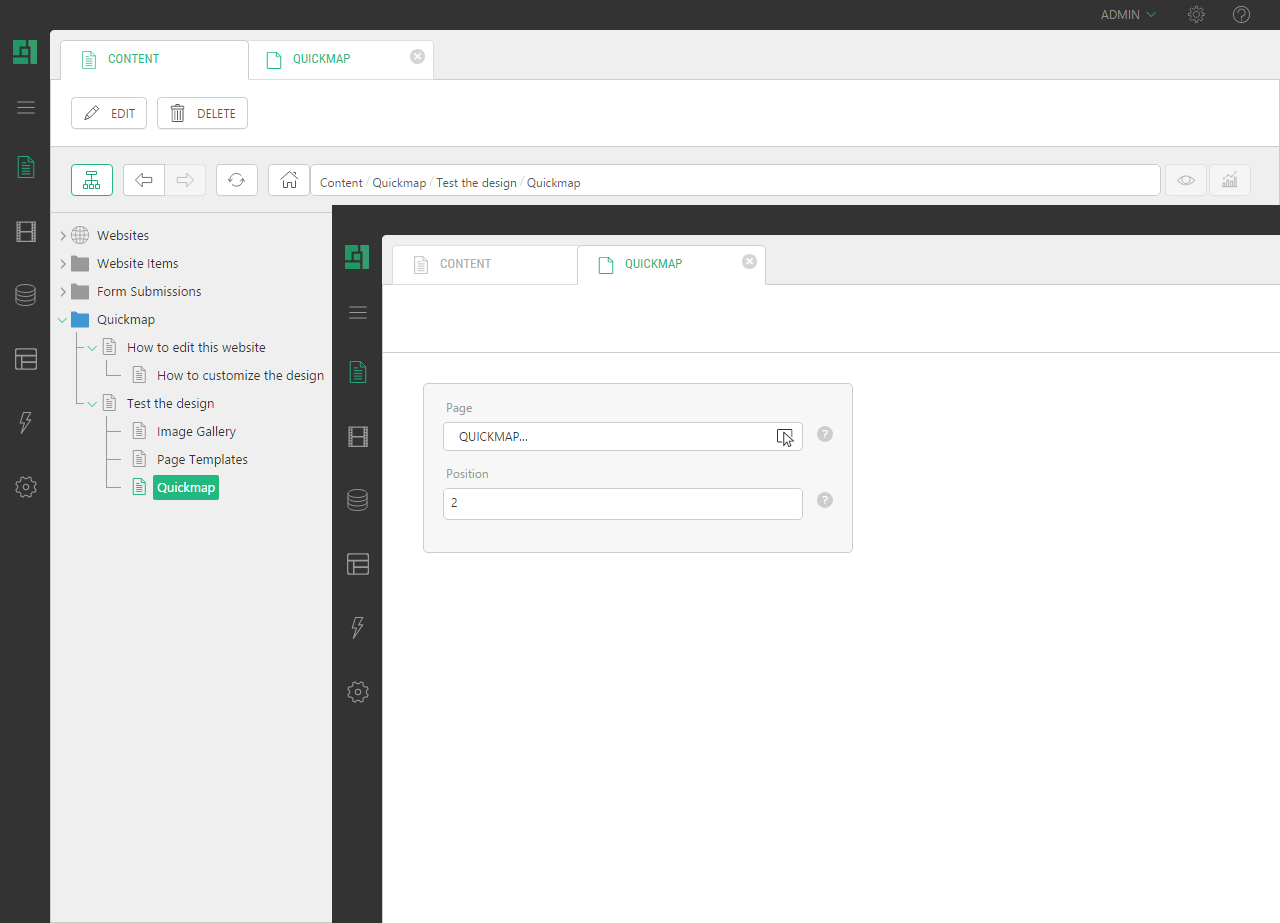Select Image Gallery in the tree
Image resolution: width=1280 pixels, height=923 pixels.
coord(196,432)
